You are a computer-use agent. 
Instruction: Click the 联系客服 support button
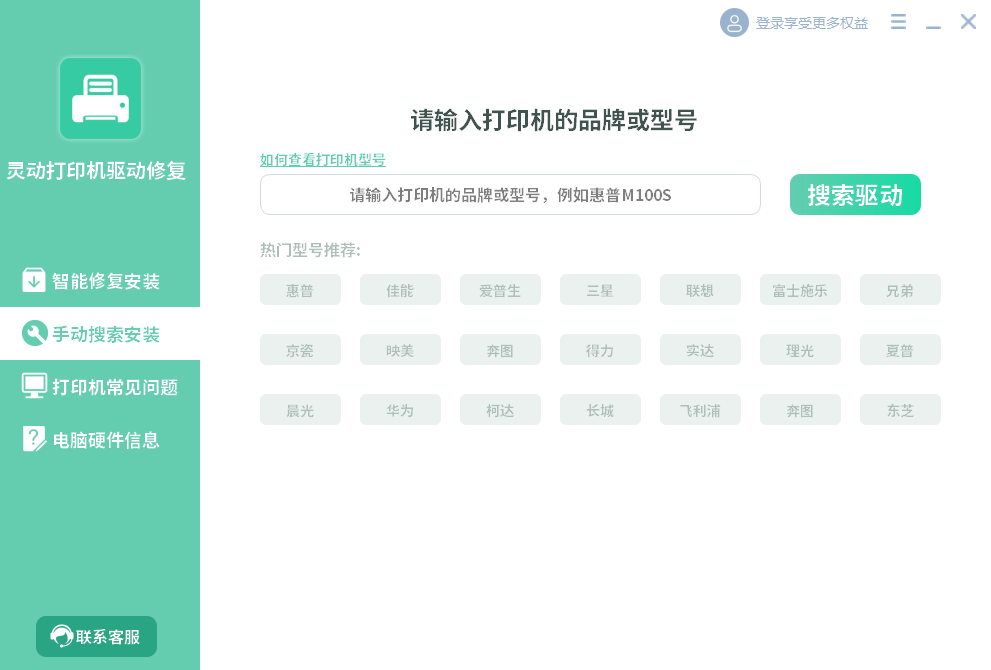pos(96,636)
